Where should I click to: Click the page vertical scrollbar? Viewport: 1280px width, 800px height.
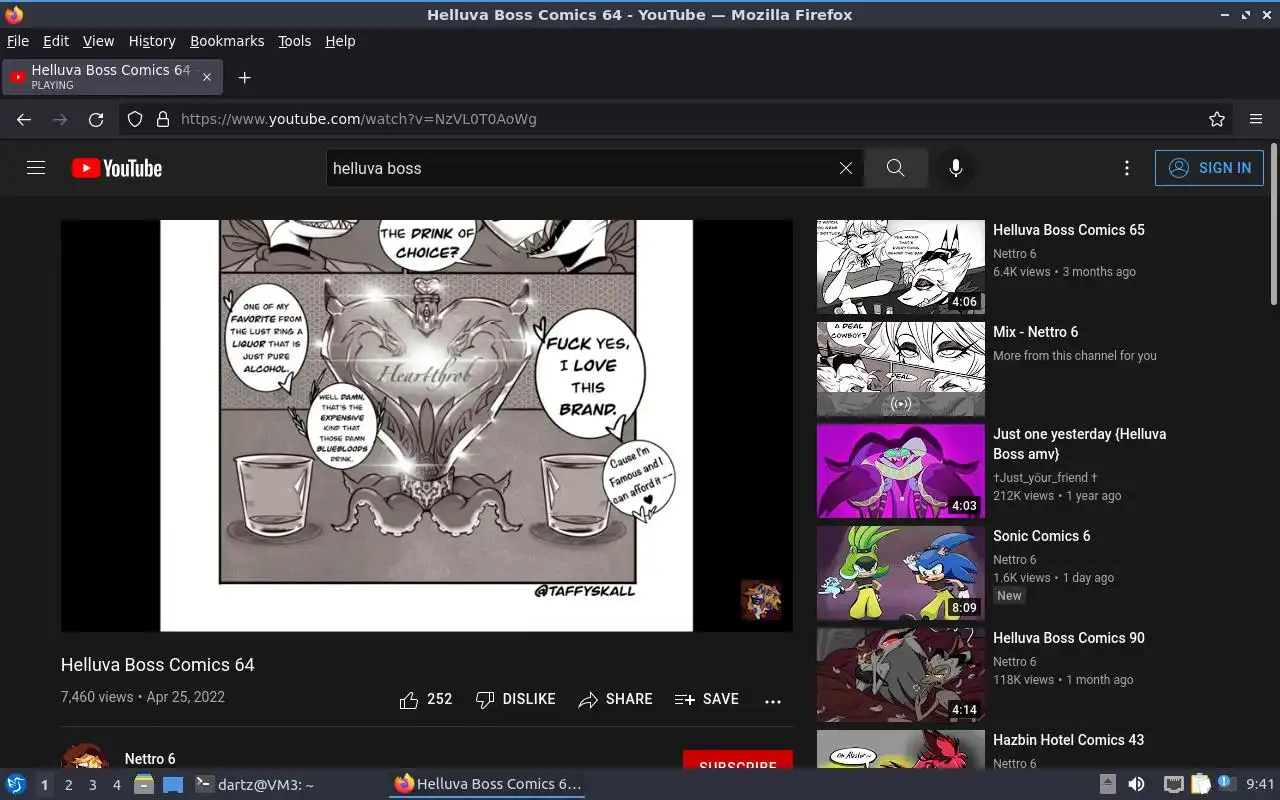coord(1274,224)
